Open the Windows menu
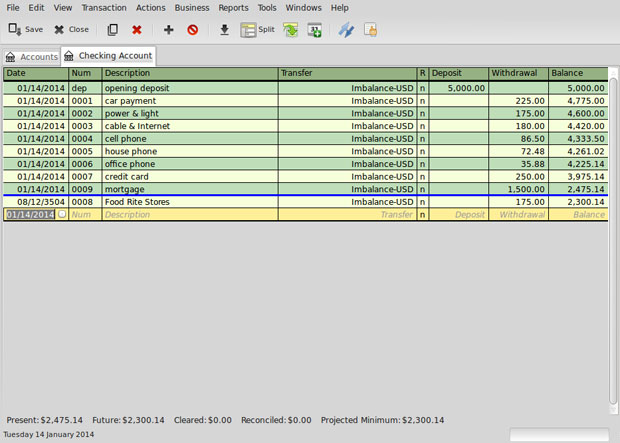620x443 pixels. 303,8
